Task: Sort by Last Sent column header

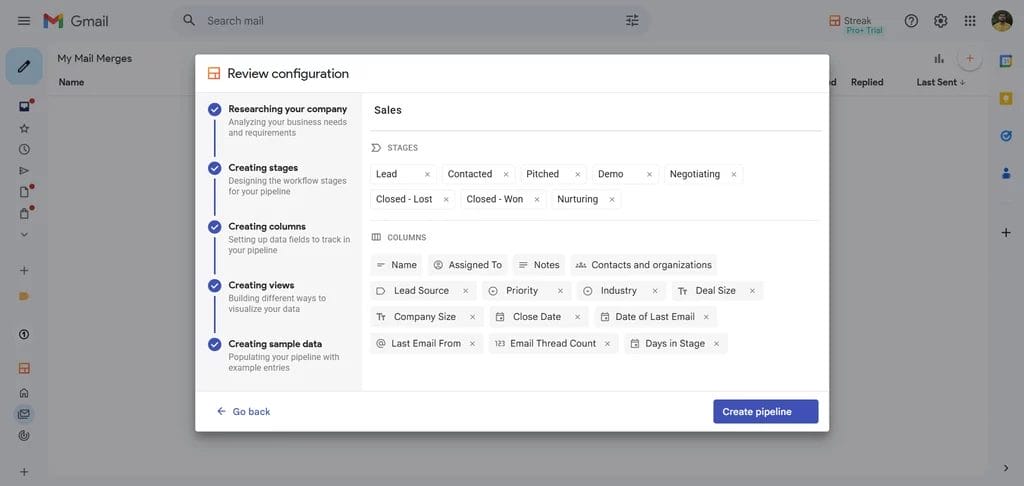Action: click(941, 82)
